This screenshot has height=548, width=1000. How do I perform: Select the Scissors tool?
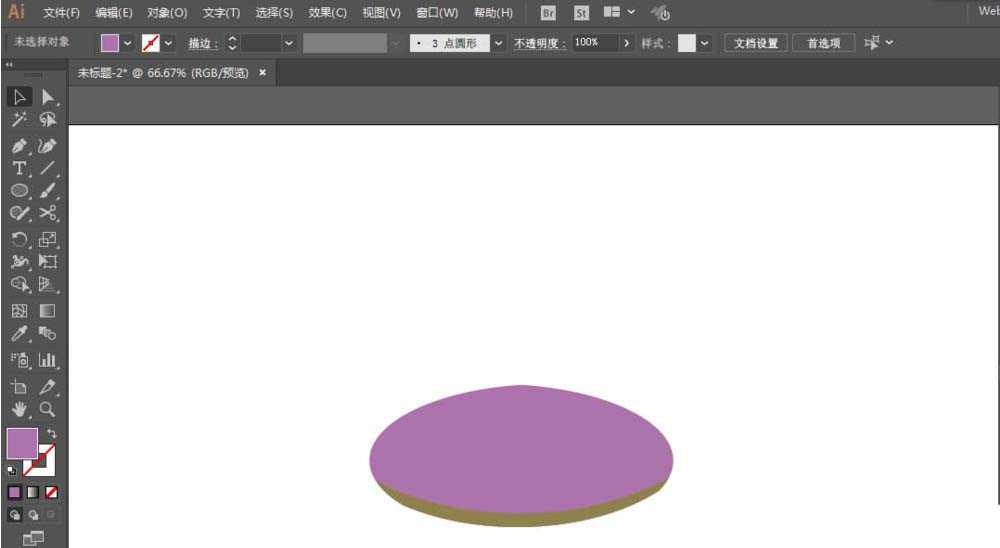click(x=48, y=213)
